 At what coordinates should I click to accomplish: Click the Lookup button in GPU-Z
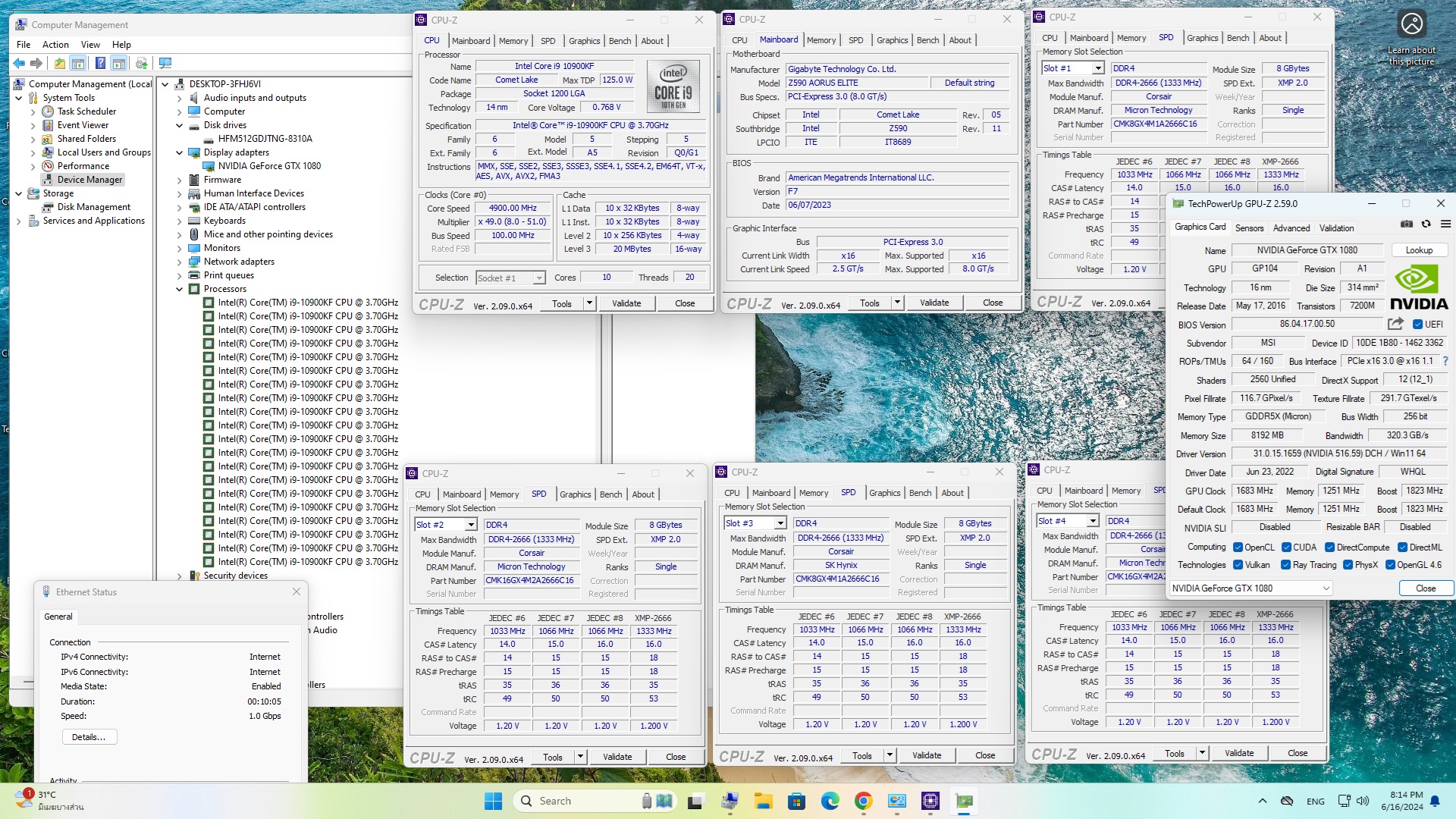pyautogui.click(x=1419, y=250)
